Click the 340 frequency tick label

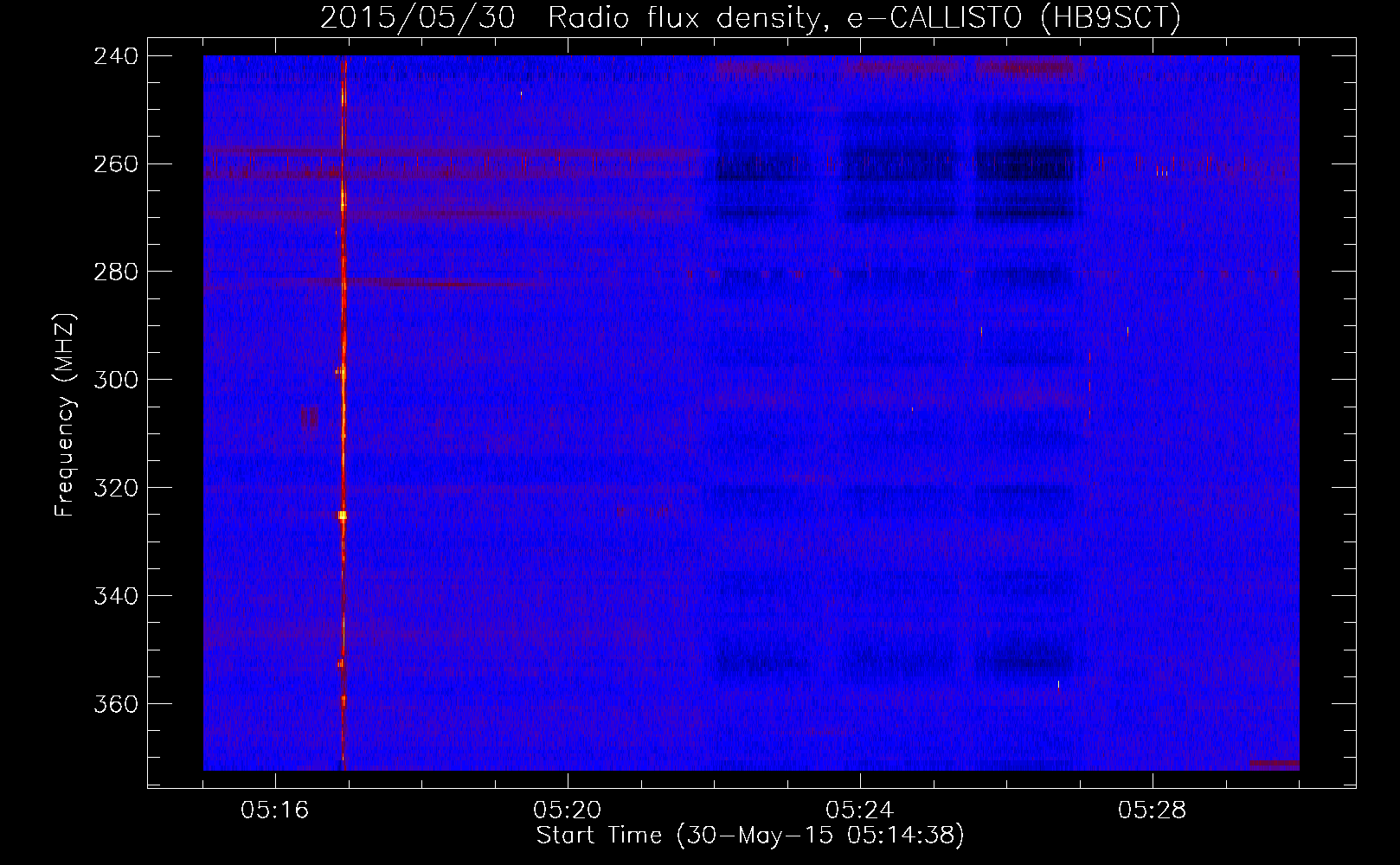[x=116, y=596]
